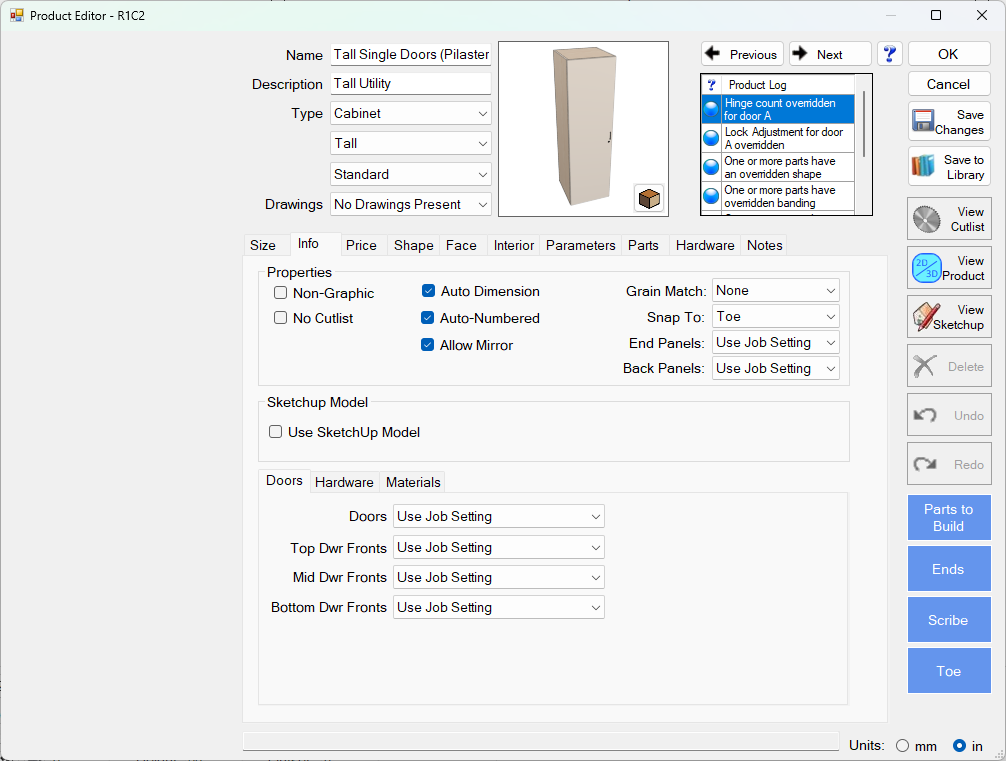Screen dimensions: 1006x761
Task: Click the blue question mark help icon
Action: [889, 54]
